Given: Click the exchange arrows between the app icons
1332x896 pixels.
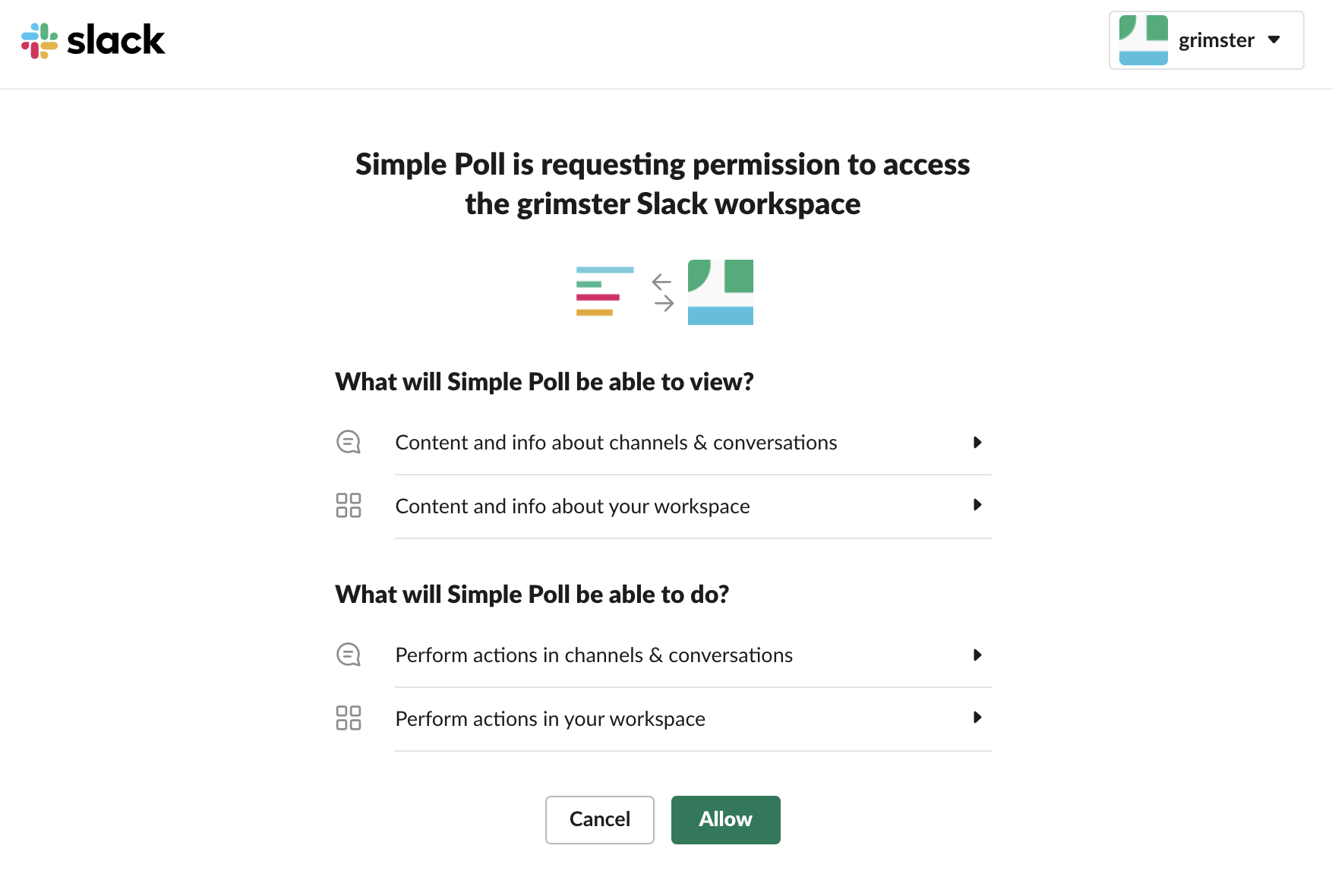Looking at the screenshot, I should 662,292.
